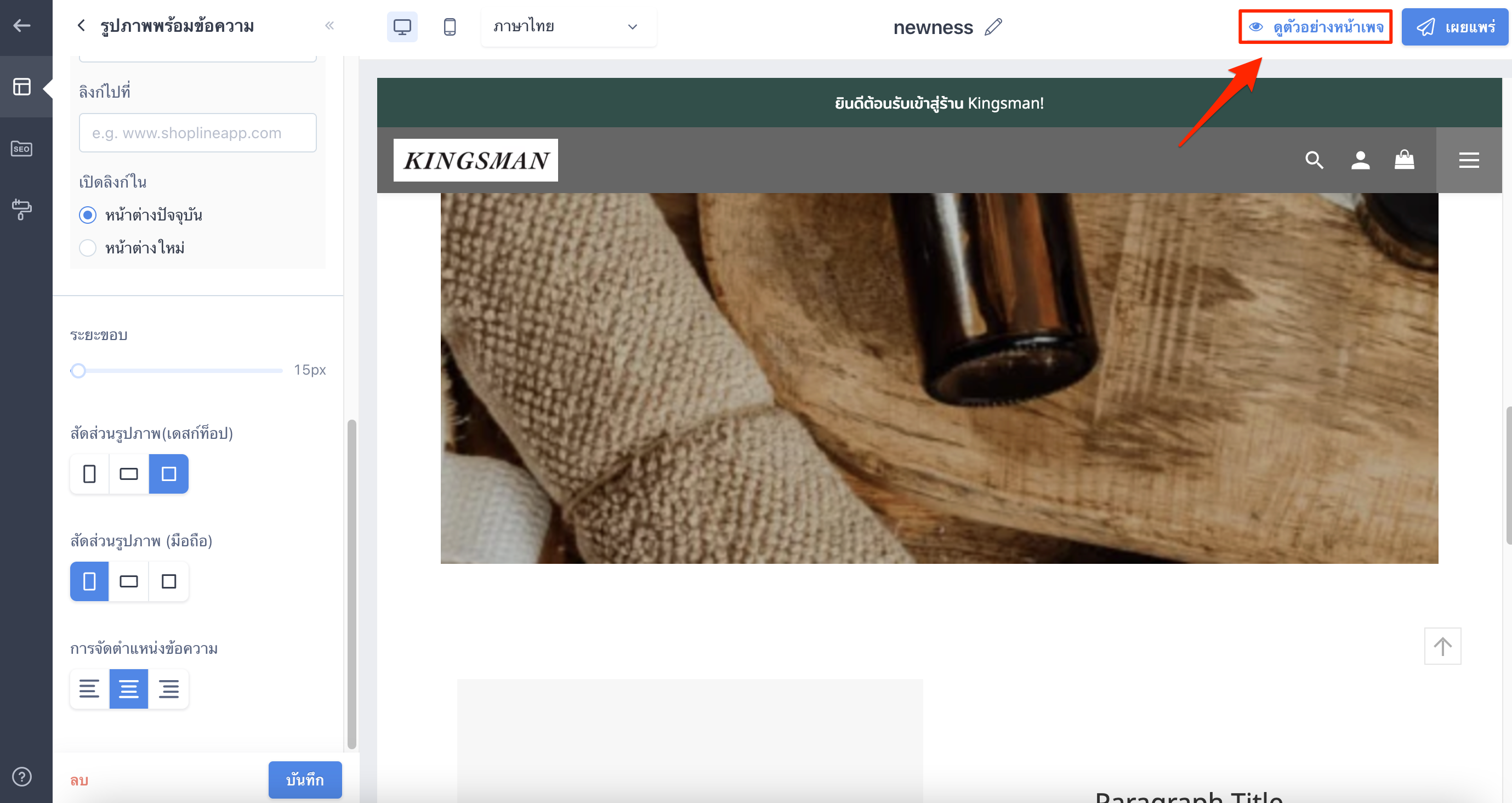Click the บันทึก save button
Screen dimensions: 1512x803
tap(305, 779)
